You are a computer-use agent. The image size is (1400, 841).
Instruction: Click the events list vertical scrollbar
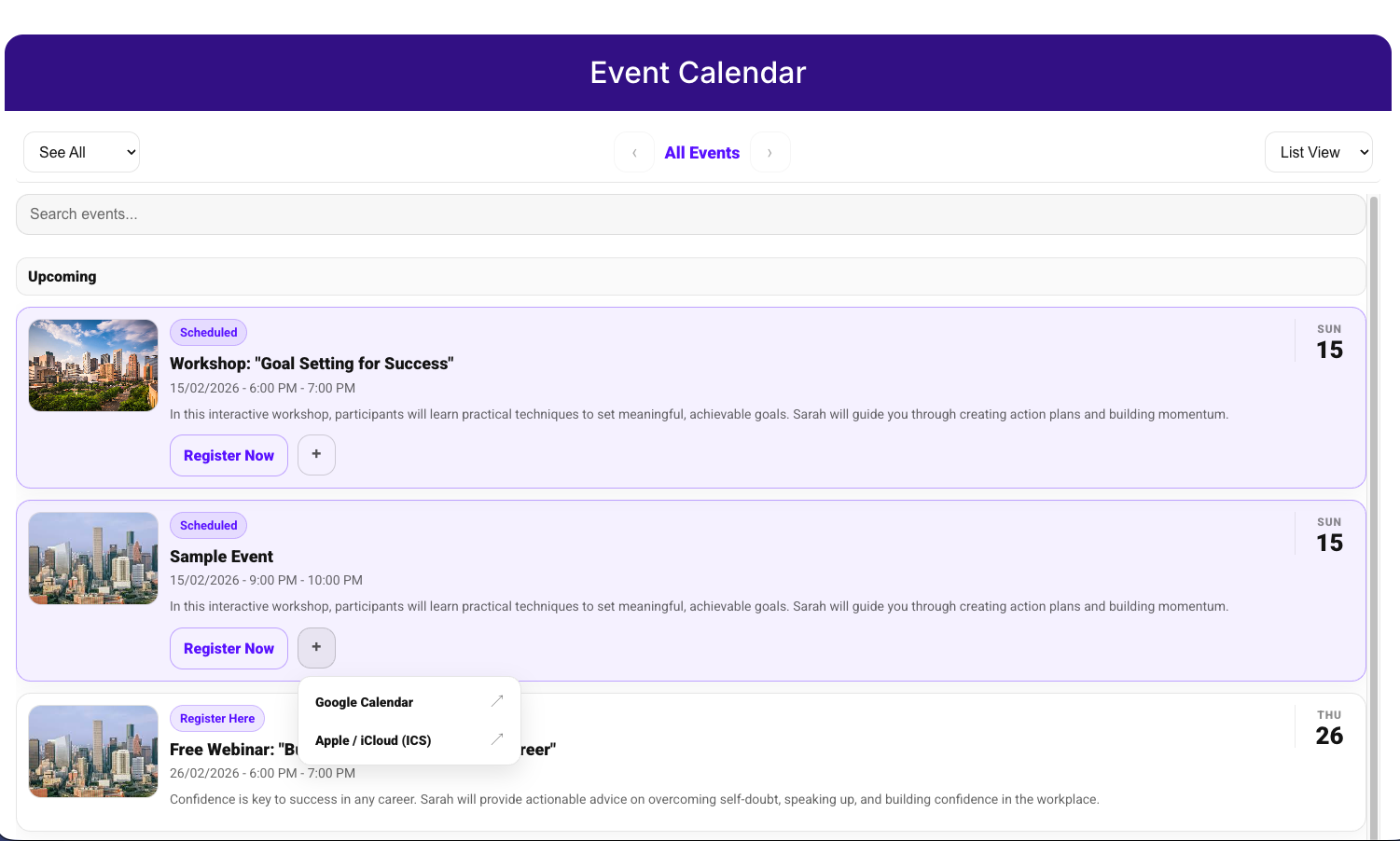coord(1373,513)
